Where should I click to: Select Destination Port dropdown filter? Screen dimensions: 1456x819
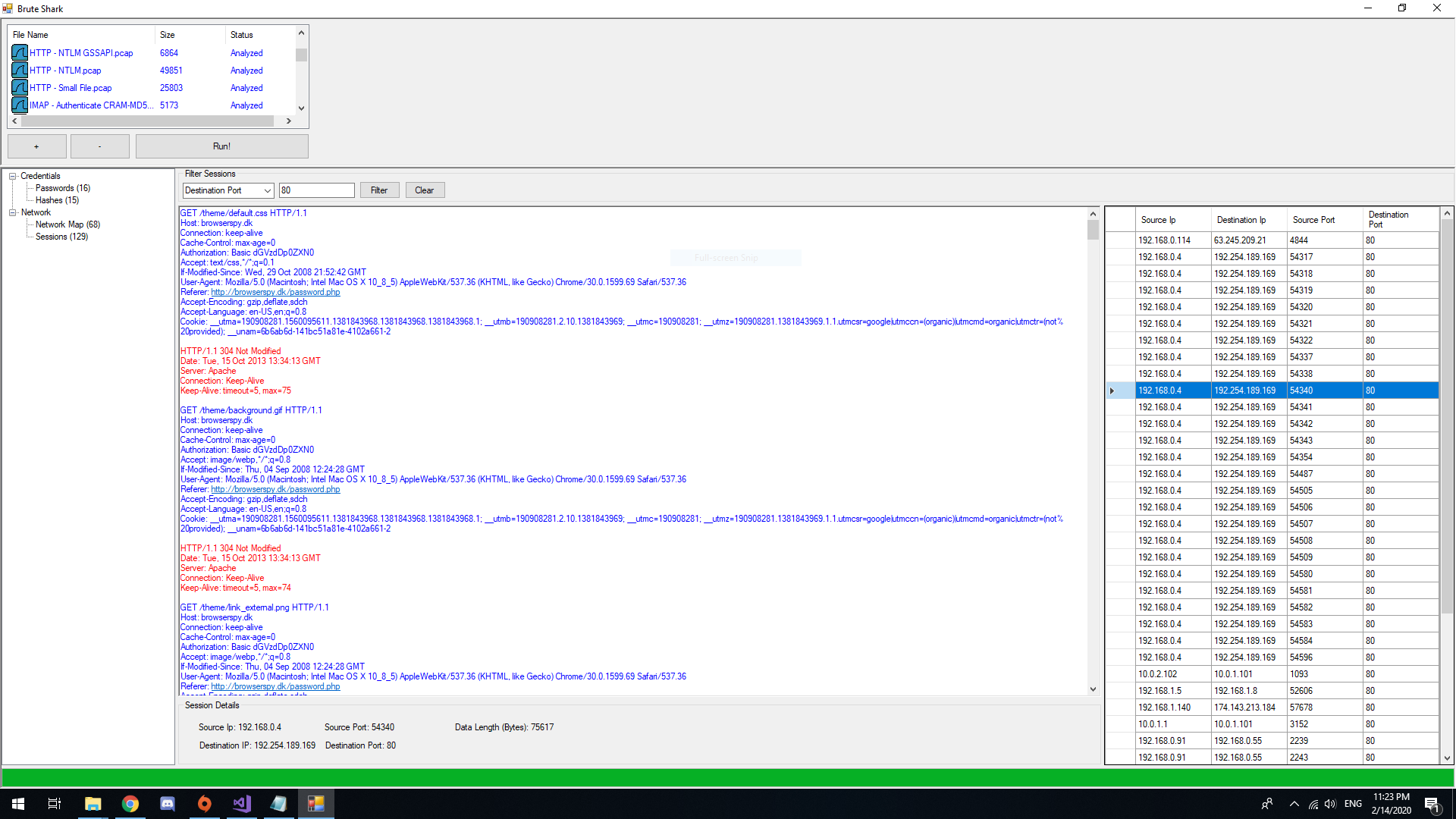click(x=226, y=190)
